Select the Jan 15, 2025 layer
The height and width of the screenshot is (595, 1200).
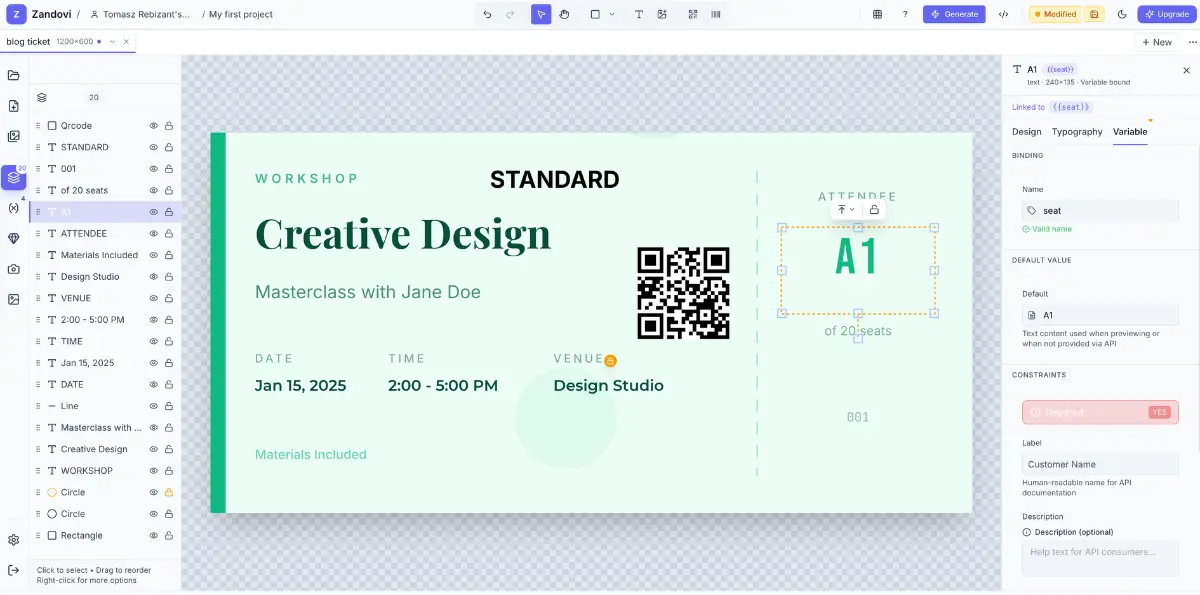tap(105, 363)
